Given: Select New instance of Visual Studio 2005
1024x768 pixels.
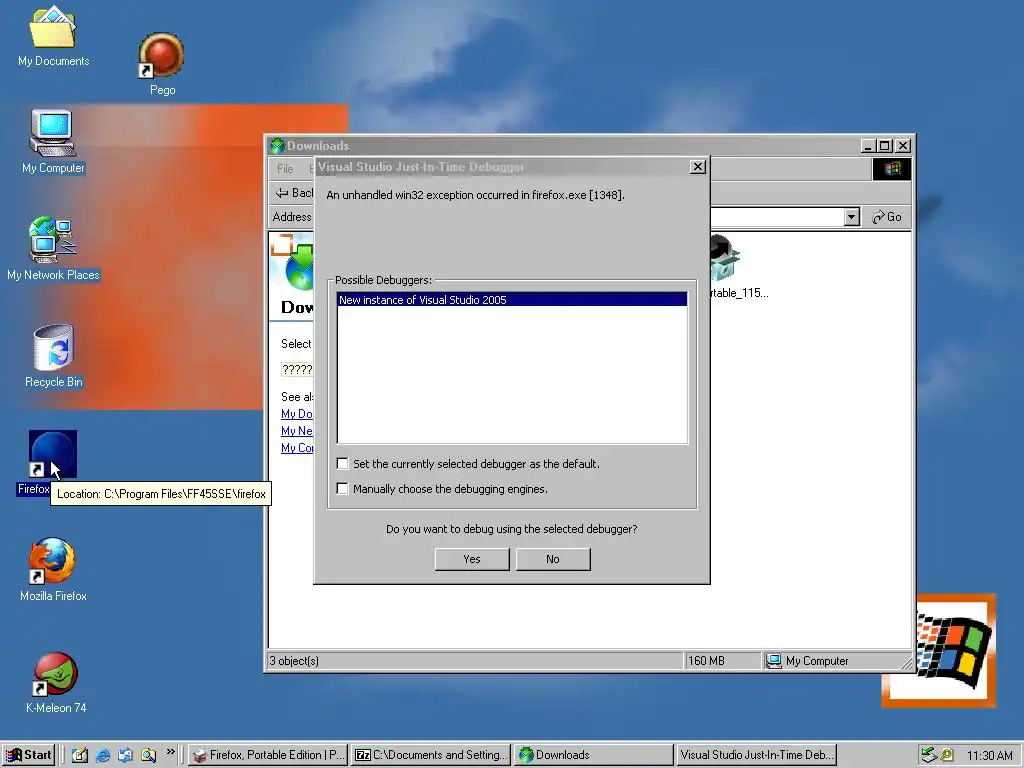Looking at the screenshot, I should pos(512,300).
